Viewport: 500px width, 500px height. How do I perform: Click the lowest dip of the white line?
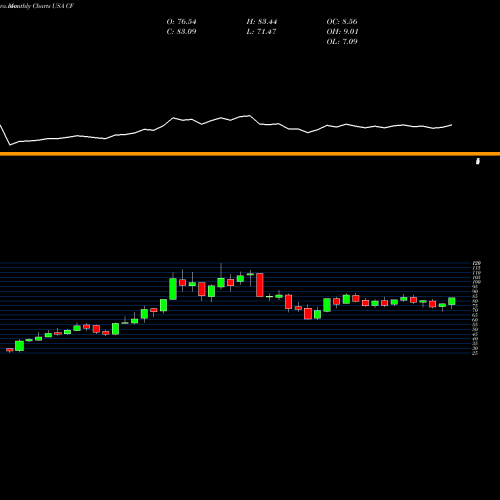click(10, 145)
